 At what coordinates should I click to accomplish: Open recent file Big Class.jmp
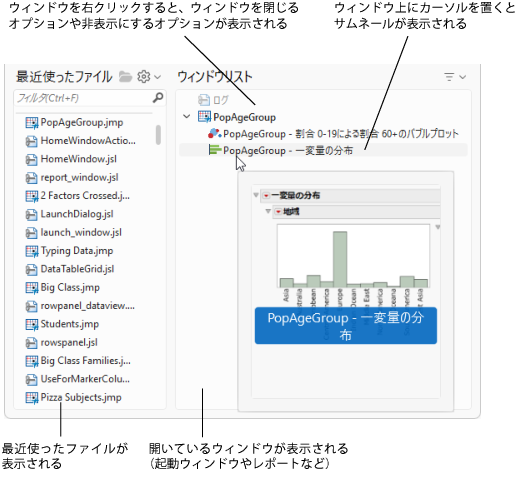[x=70, y=287]
